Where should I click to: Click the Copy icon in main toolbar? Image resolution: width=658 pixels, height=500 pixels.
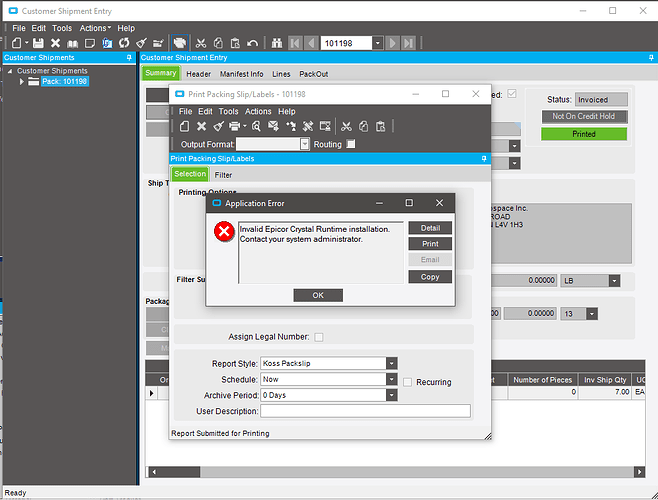[x=218, y=43]
